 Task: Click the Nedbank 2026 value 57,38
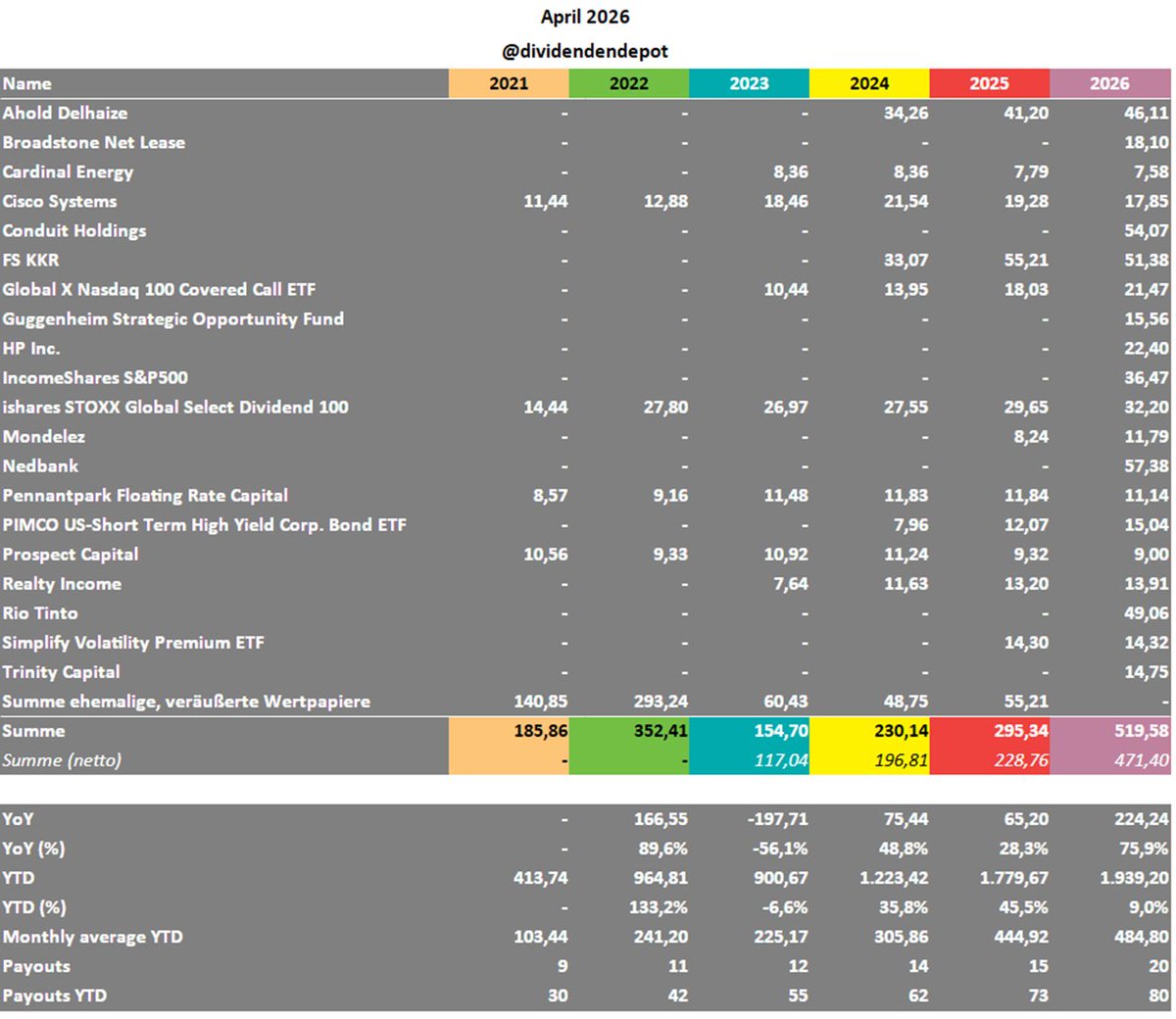(x=1147, y=465)
